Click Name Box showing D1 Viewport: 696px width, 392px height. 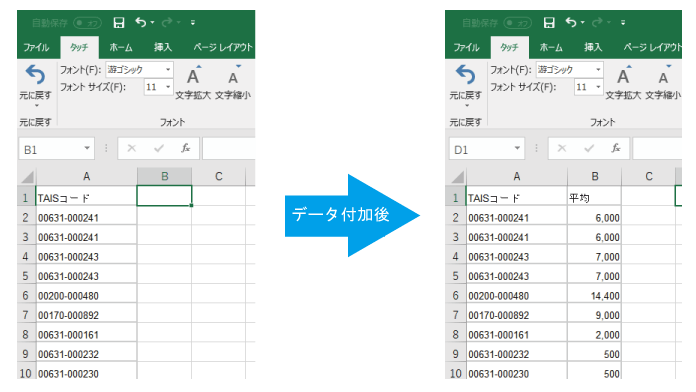pos(487,149)
